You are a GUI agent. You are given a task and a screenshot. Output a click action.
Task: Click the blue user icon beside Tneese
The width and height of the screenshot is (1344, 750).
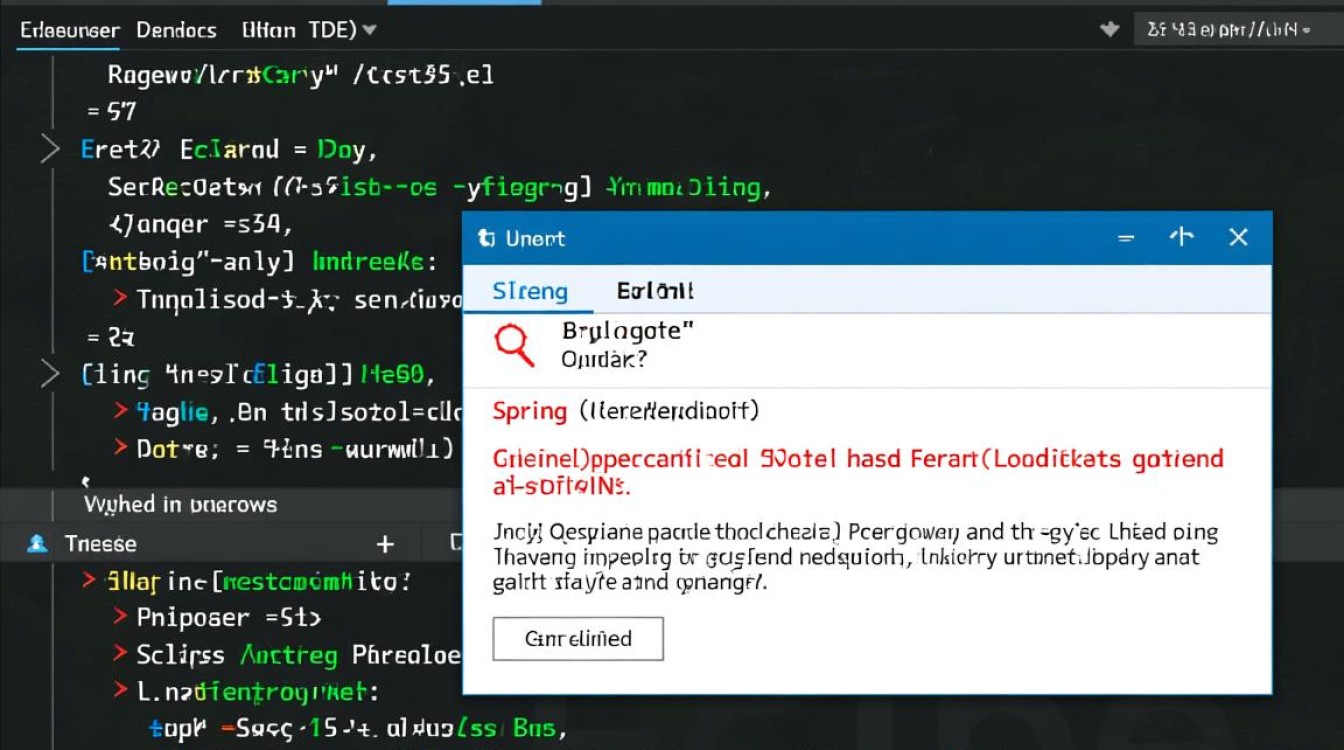(x=38, y=544)
